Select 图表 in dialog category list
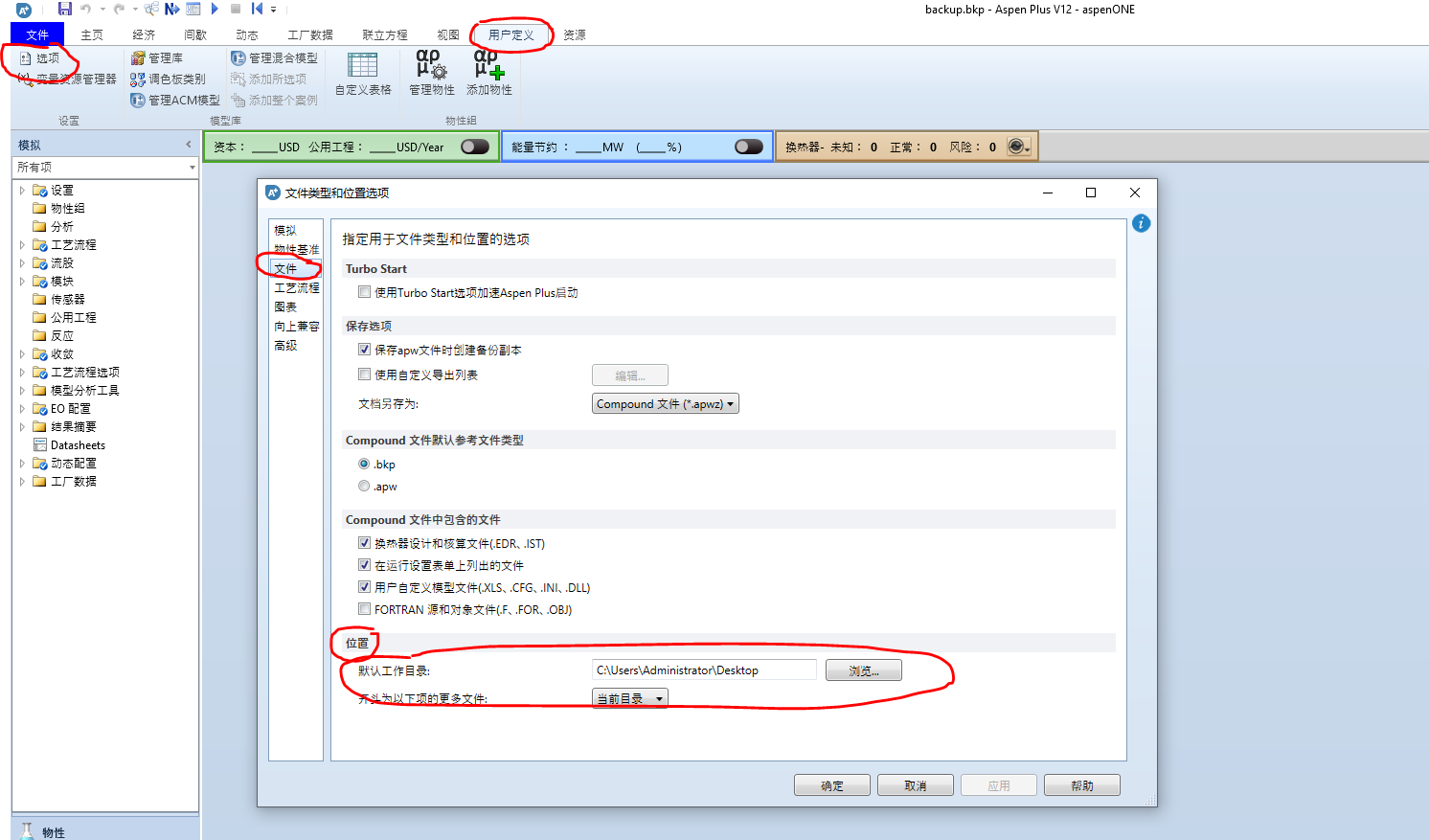1429x840 pixels. coord(285,307)
